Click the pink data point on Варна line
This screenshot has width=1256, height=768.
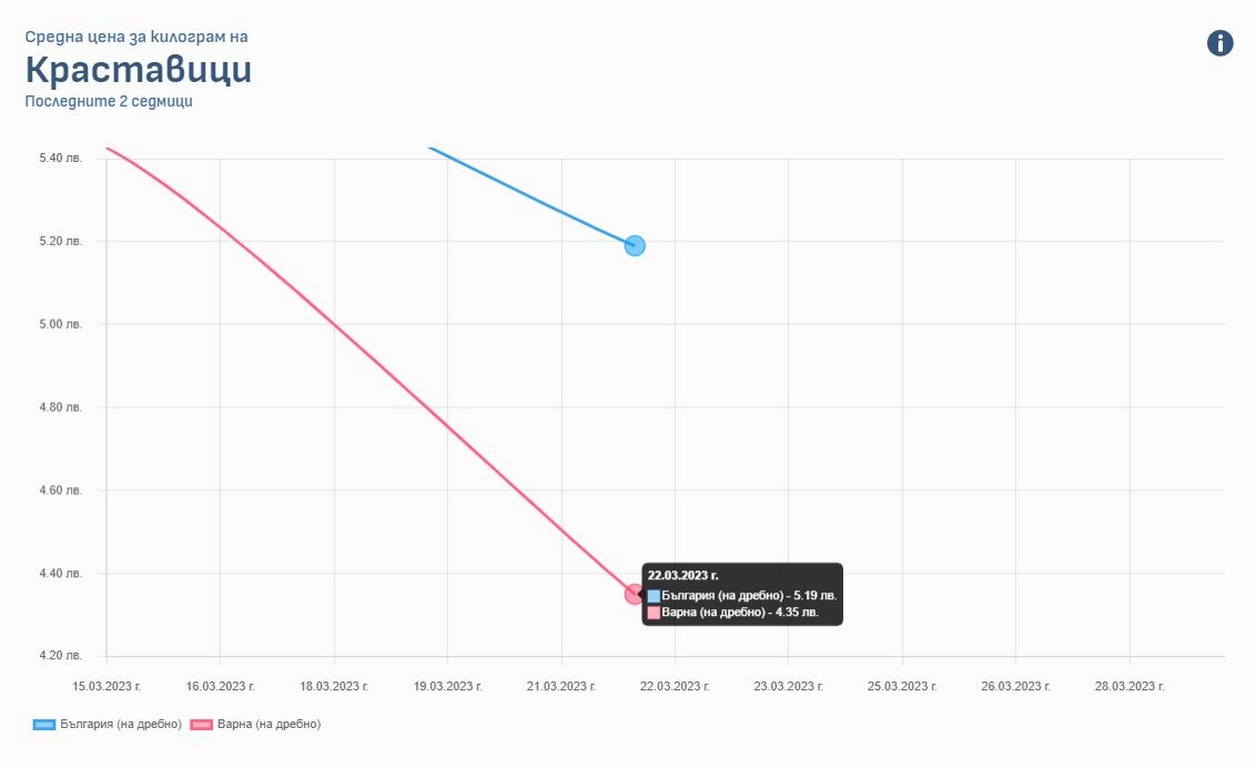[634, 594]
